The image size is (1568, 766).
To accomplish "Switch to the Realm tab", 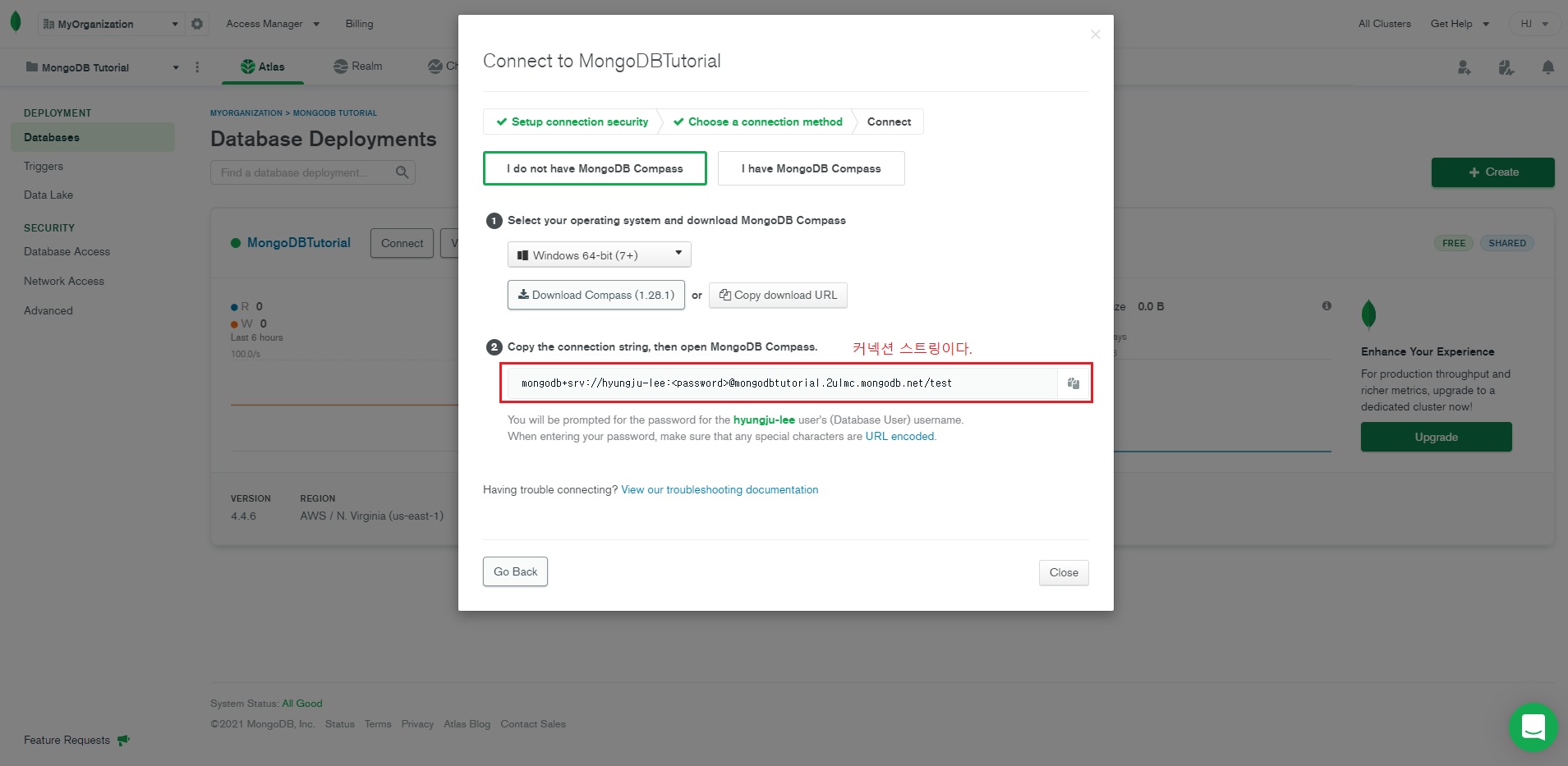I will pos(358,67).
